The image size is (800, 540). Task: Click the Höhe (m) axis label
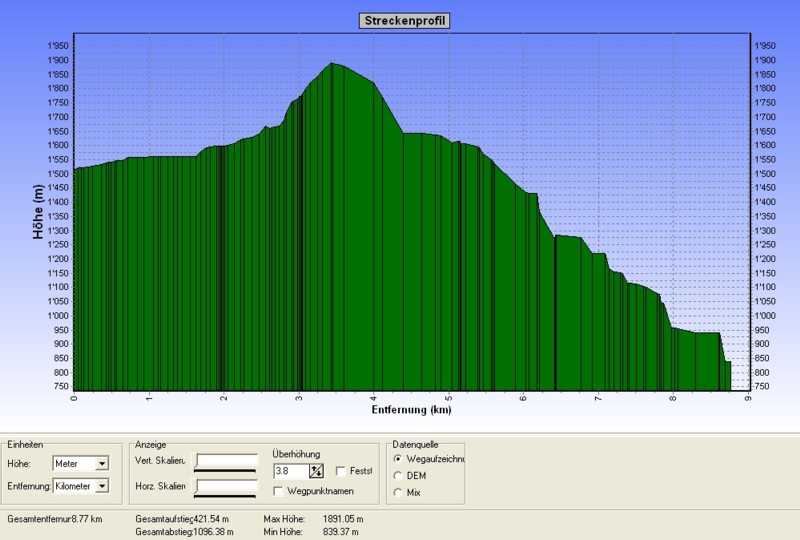click(x=40, y=212)
